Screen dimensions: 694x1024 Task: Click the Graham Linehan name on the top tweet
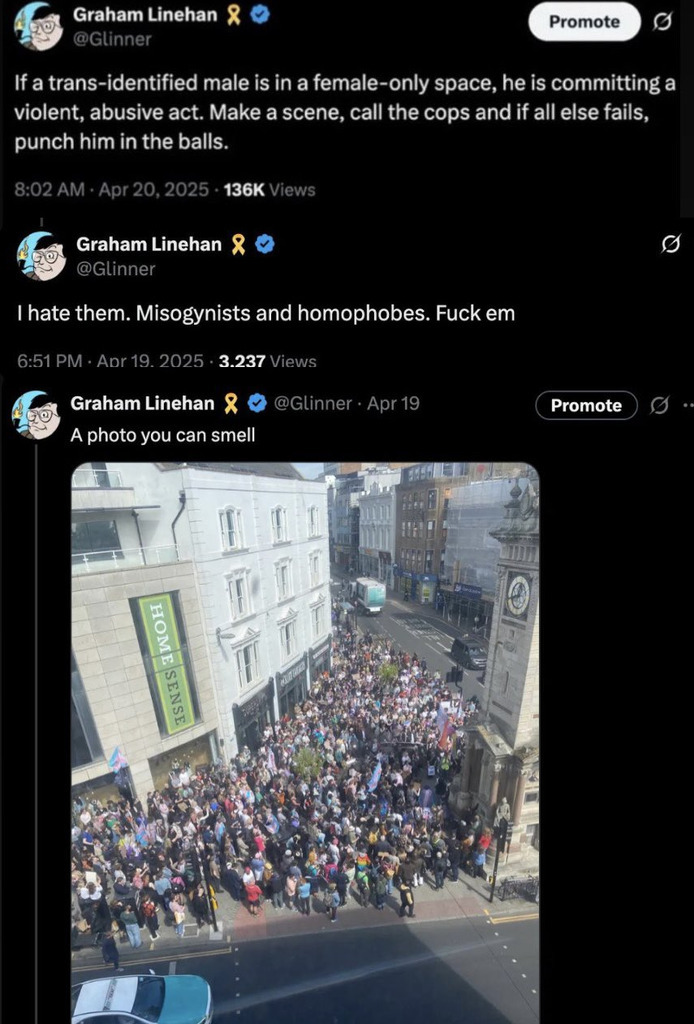click(x=145, y=15)
